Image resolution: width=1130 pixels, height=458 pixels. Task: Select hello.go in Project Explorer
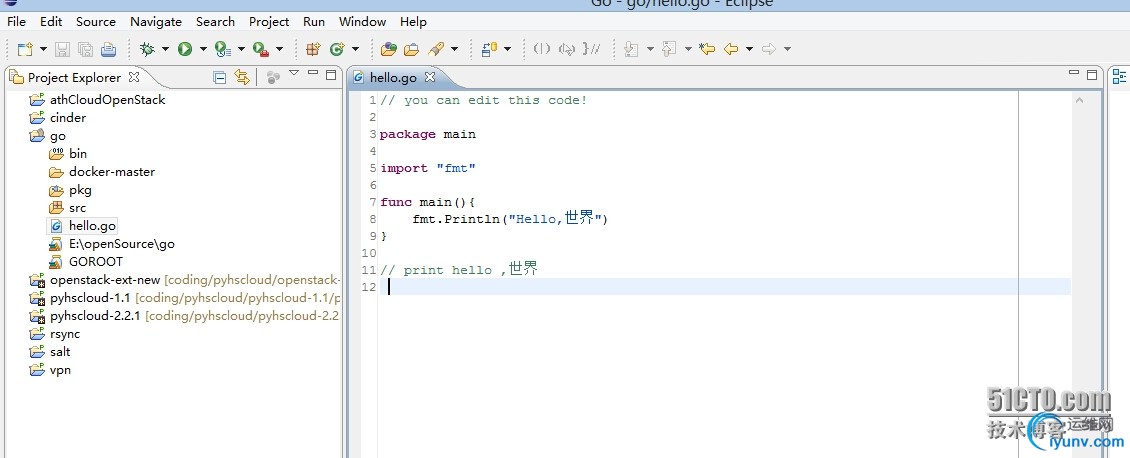(92, 226)
